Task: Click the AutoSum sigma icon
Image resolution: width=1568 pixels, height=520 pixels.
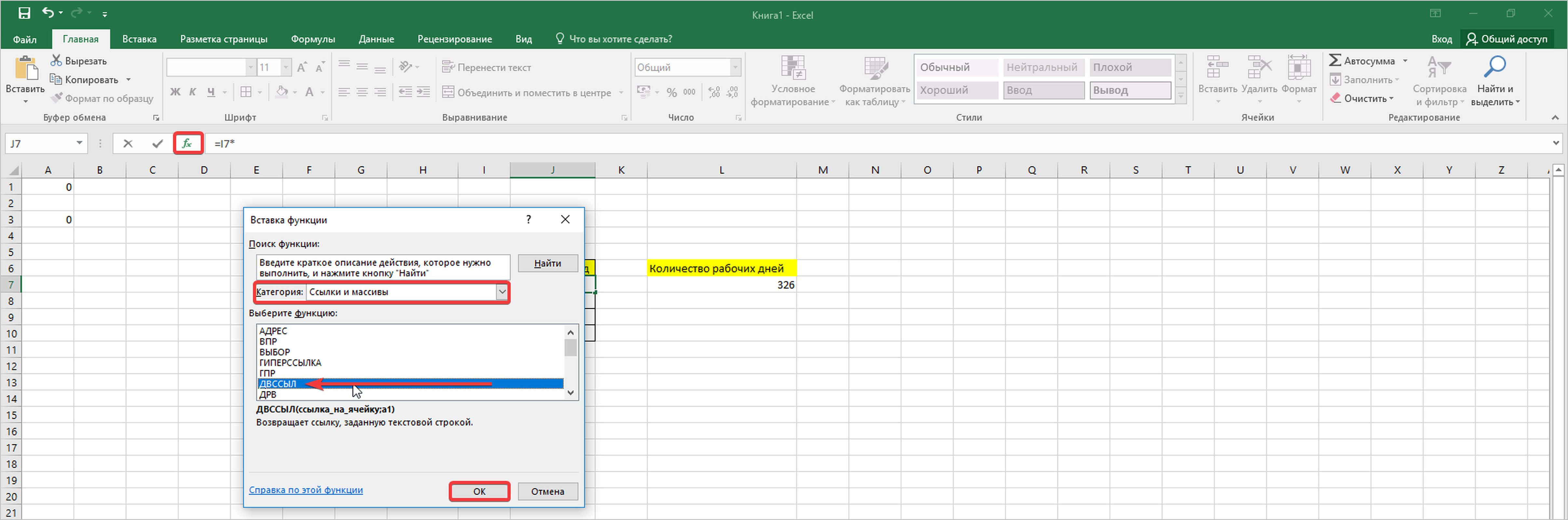Action: 1335,60
